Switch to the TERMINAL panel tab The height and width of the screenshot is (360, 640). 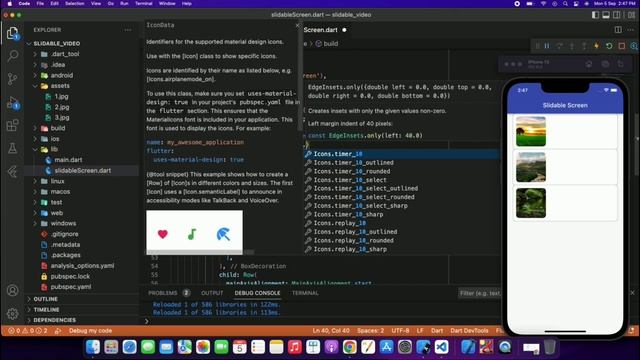(305, 293)
